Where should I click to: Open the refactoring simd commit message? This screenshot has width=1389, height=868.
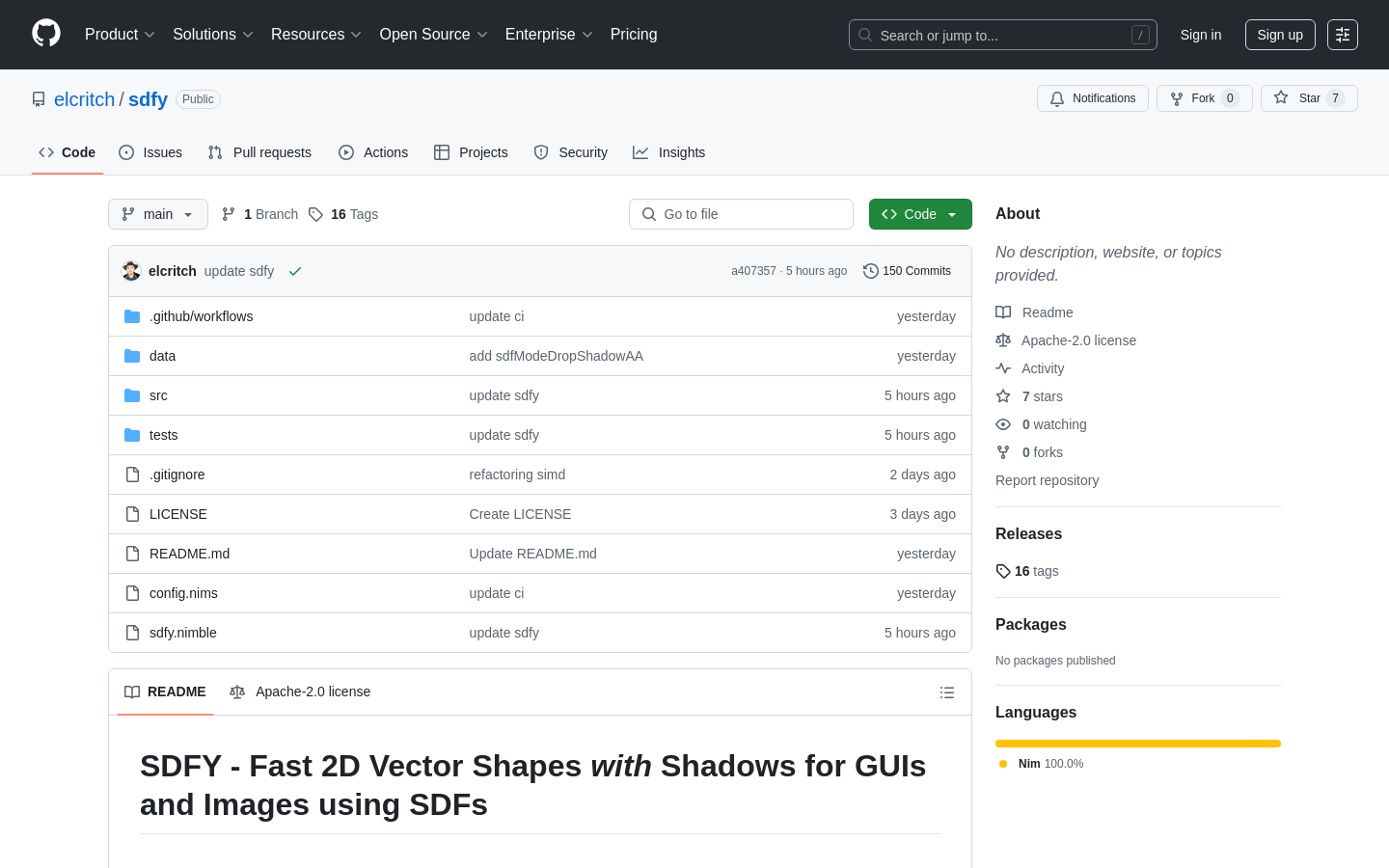[x=517, y=475]
